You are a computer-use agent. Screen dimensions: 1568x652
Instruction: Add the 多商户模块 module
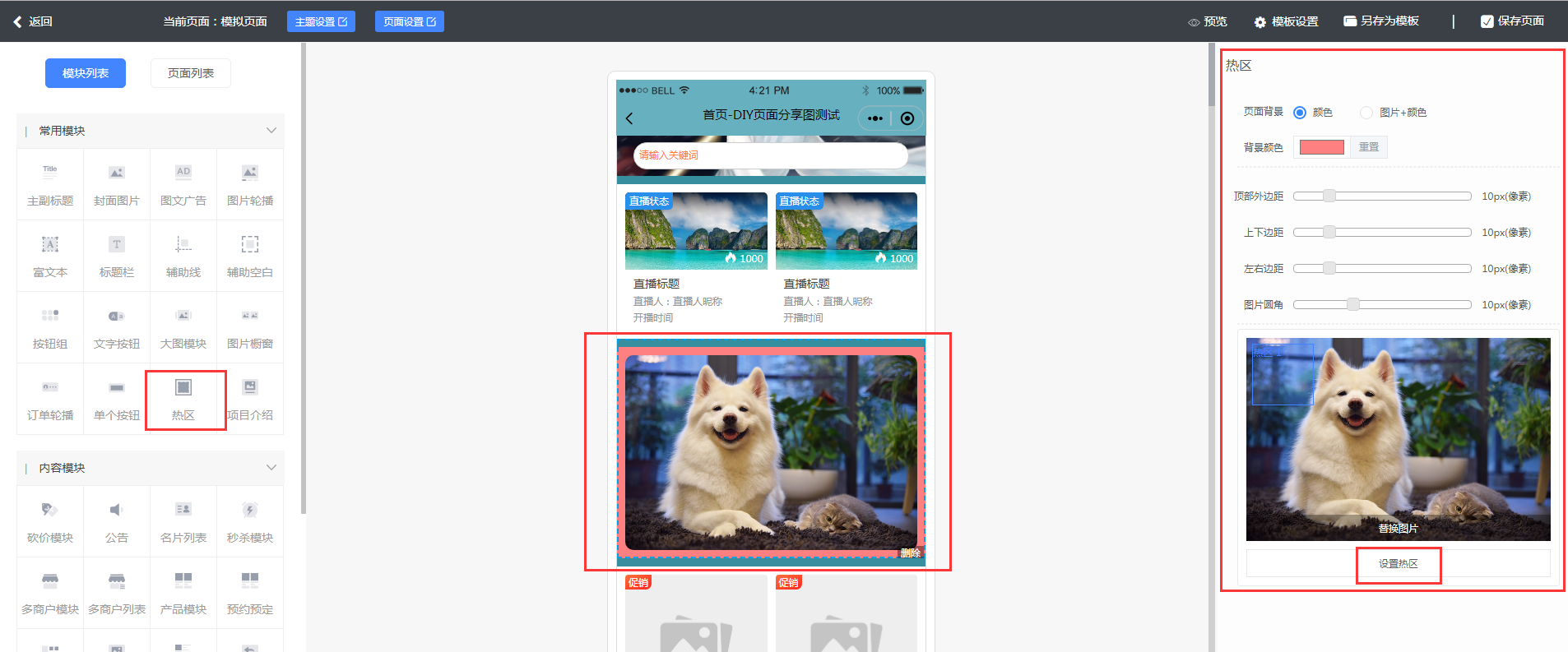[x=50, y=593]
